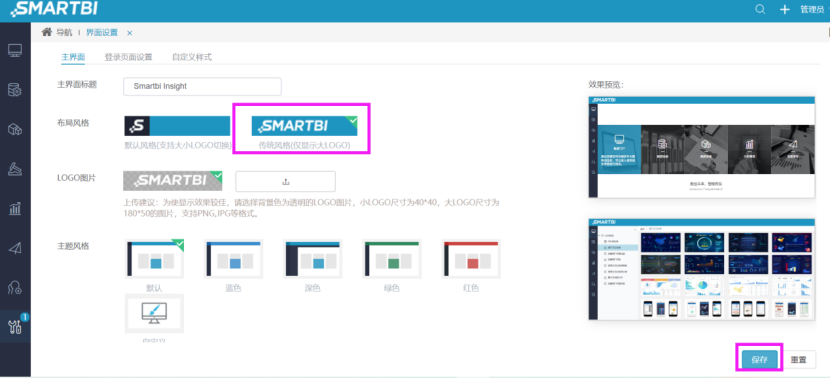Viewport: 830px width, 379px height.
Task: Click the home icon in breadcrumb
Action: click(x=47, y=32)
